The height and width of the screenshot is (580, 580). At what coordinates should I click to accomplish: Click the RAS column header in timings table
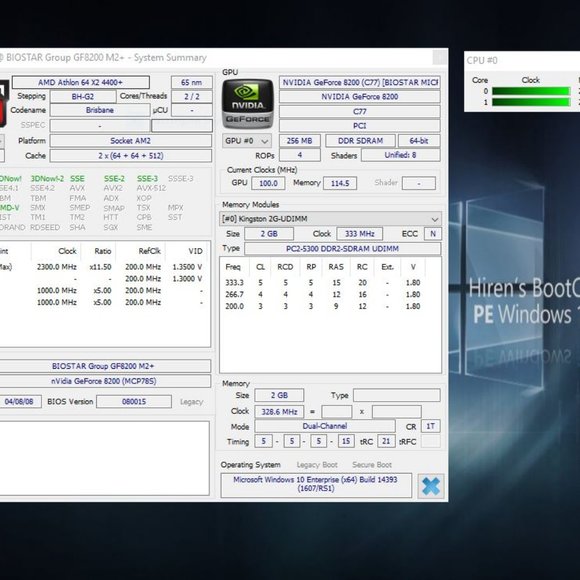(336, 267)
